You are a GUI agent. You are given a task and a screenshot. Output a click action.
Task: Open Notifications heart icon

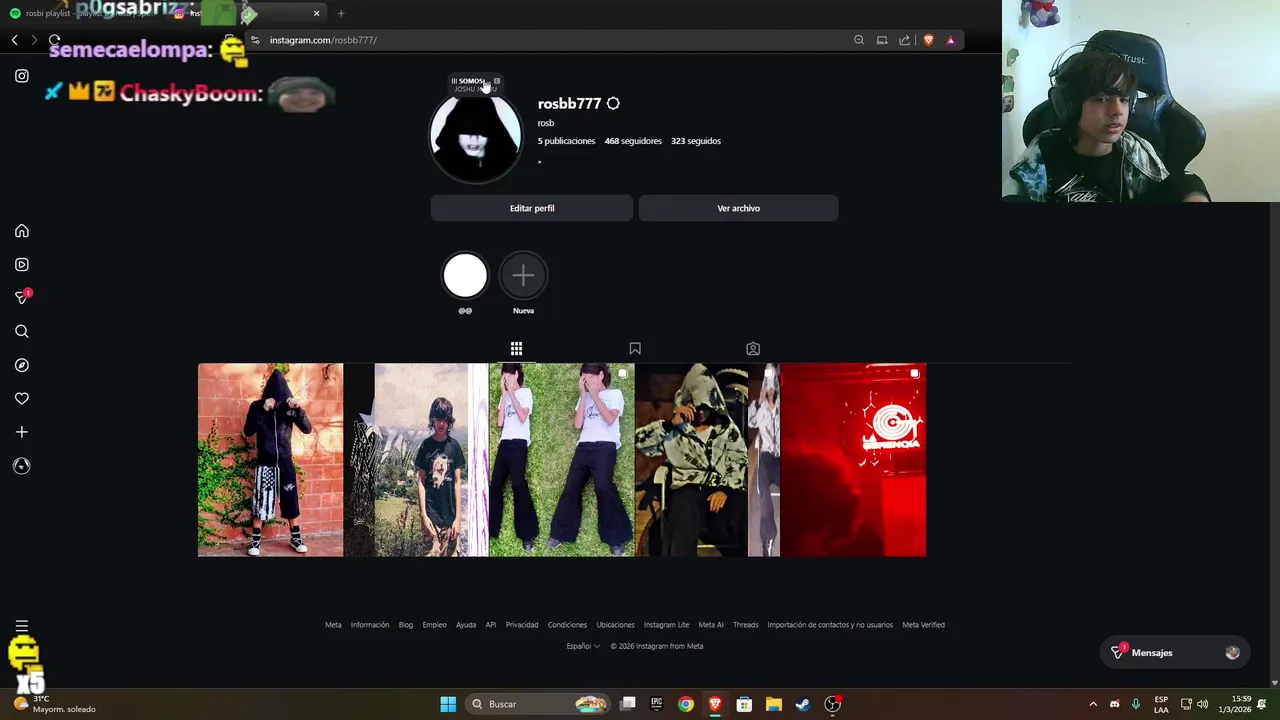tap(22, 398)
